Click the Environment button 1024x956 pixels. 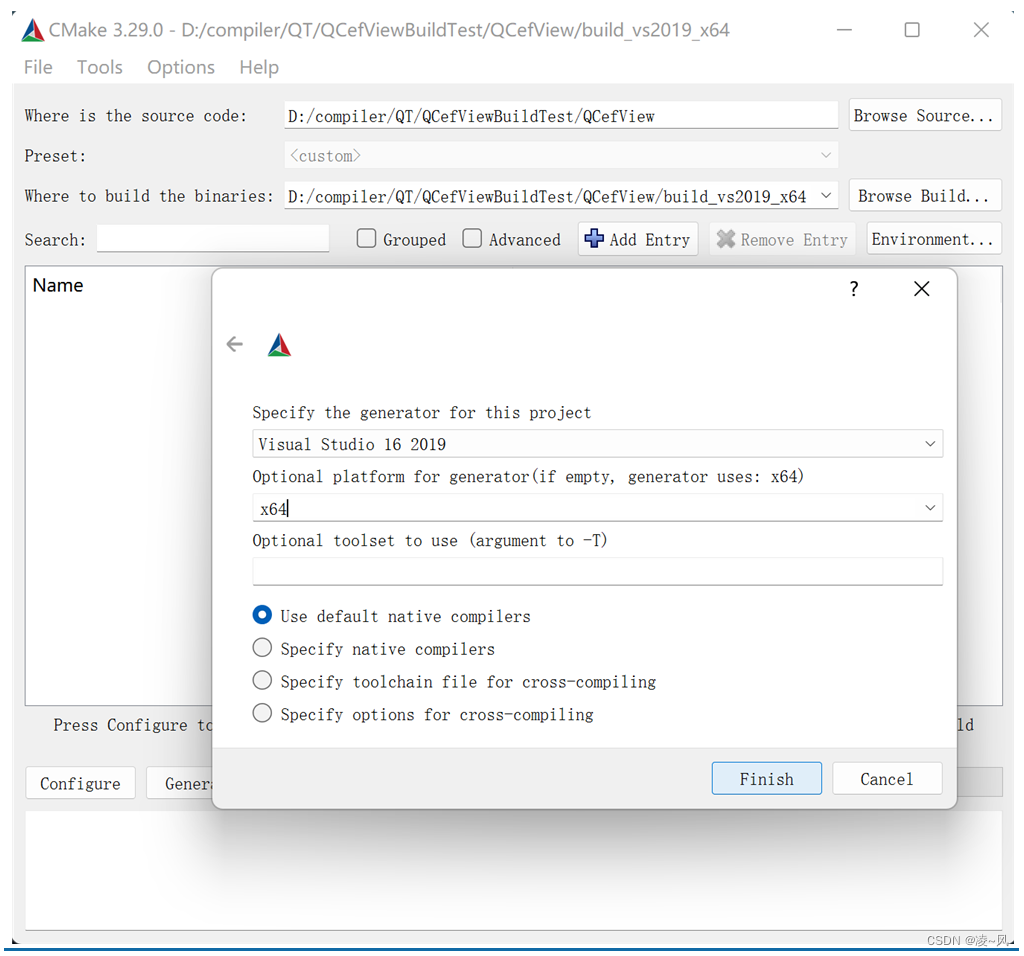point(934,239)
